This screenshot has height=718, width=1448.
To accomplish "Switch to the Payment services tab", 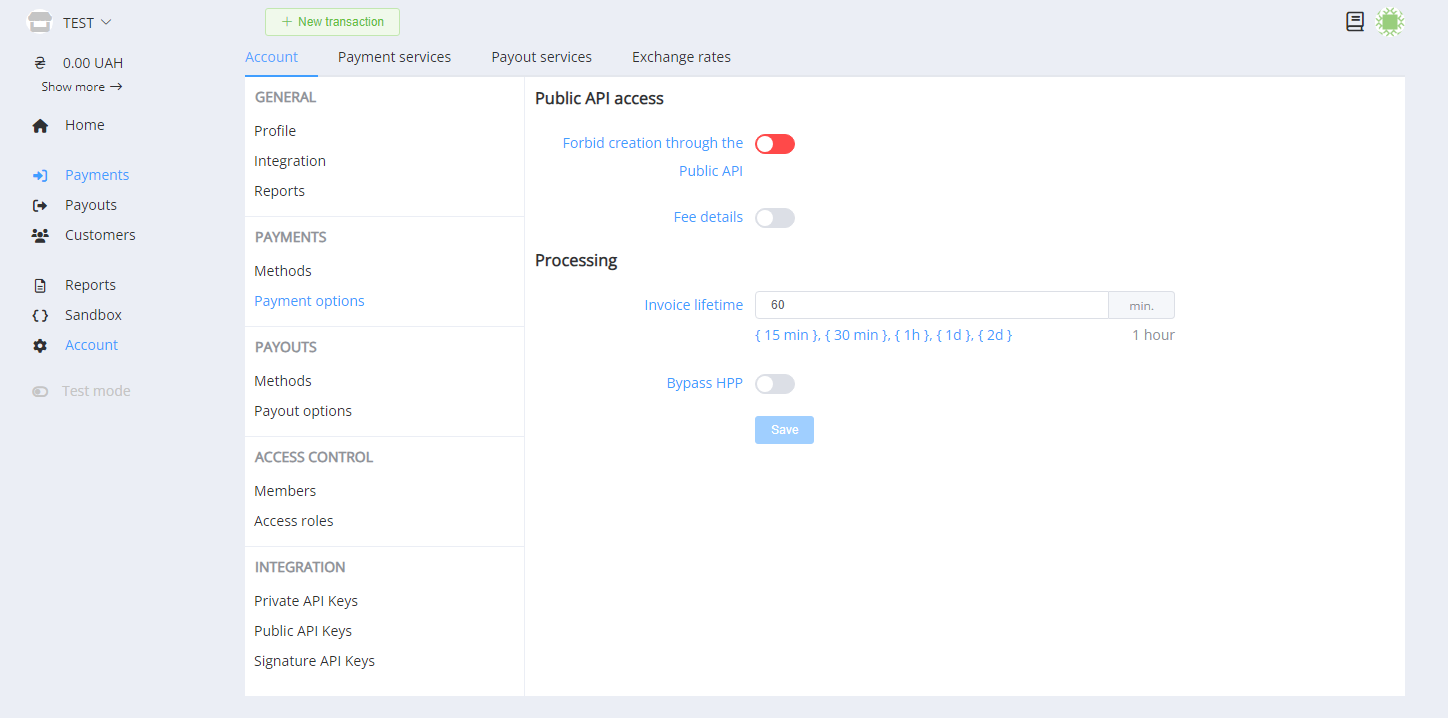I will tap(394, 57).
